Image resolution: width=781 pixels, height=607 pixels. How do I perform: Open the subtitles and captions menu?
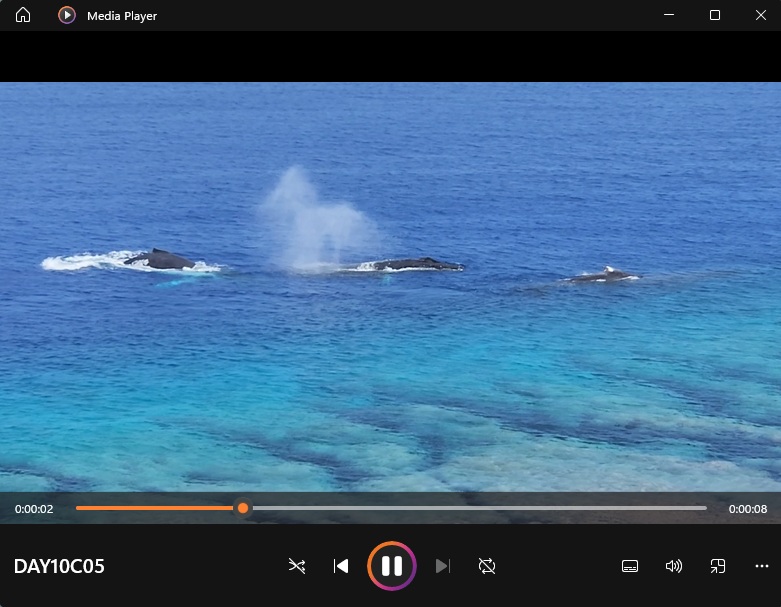[x=630, y=566]
